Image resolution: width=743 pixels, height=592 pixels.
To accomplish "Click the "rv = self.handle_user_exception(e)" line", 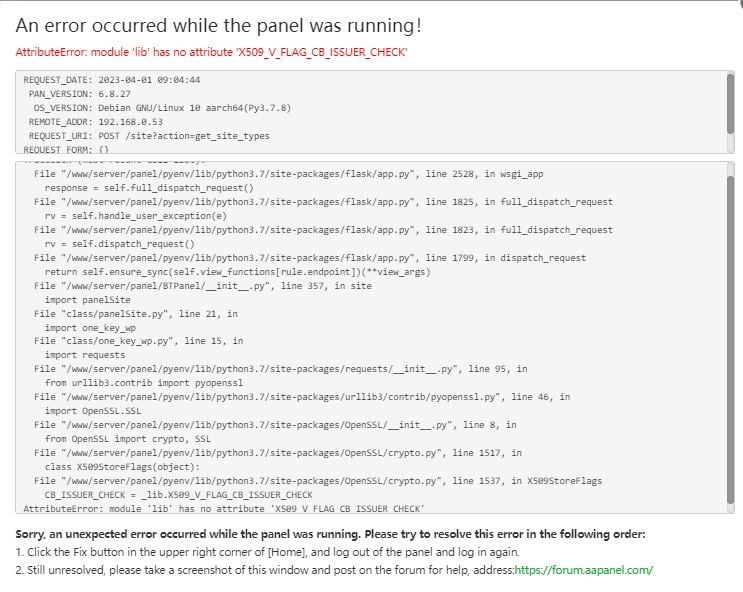I will click(135, 215).
